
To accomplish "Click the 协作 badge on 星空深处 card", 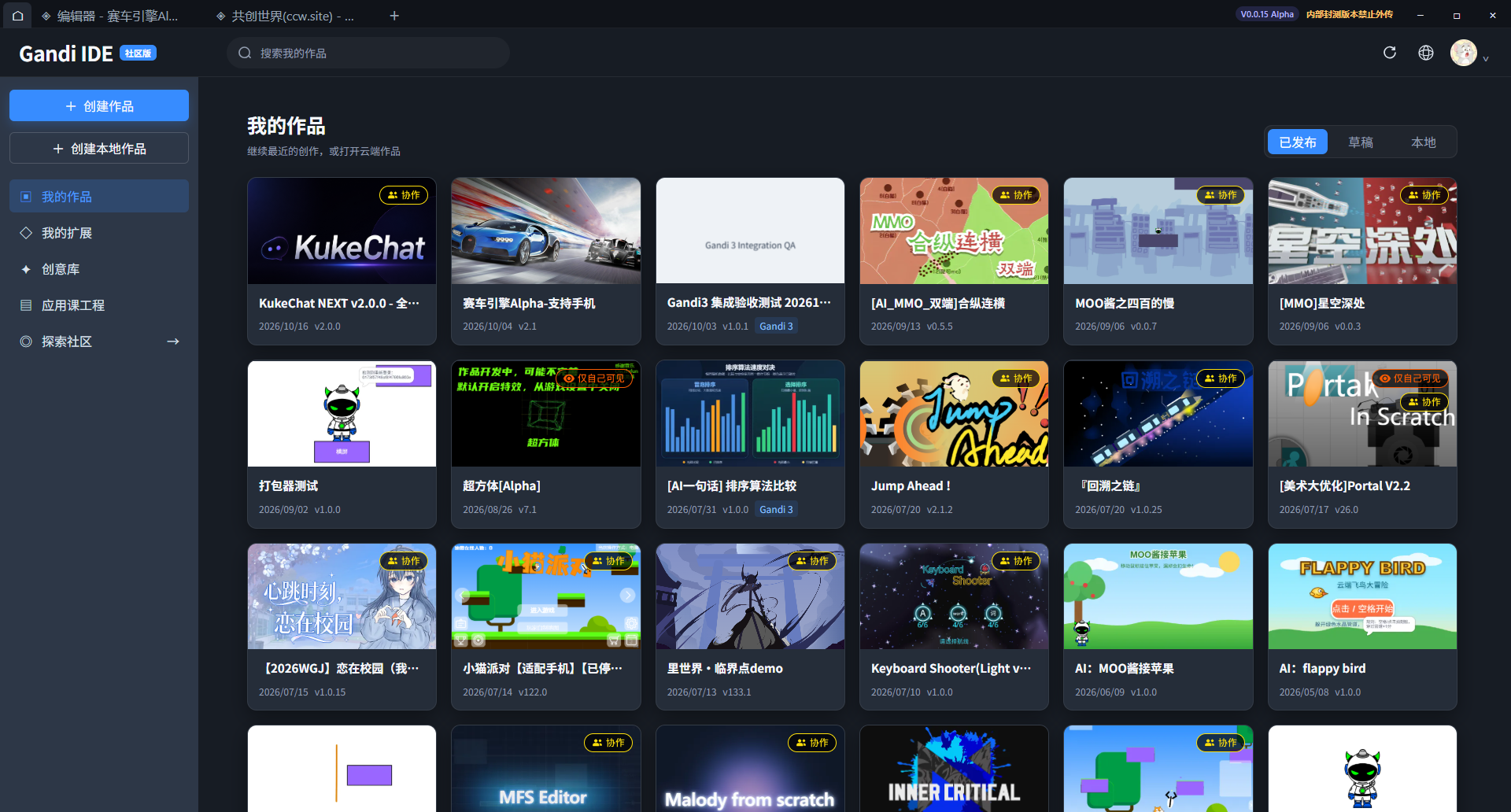I will coord(1424,195).
